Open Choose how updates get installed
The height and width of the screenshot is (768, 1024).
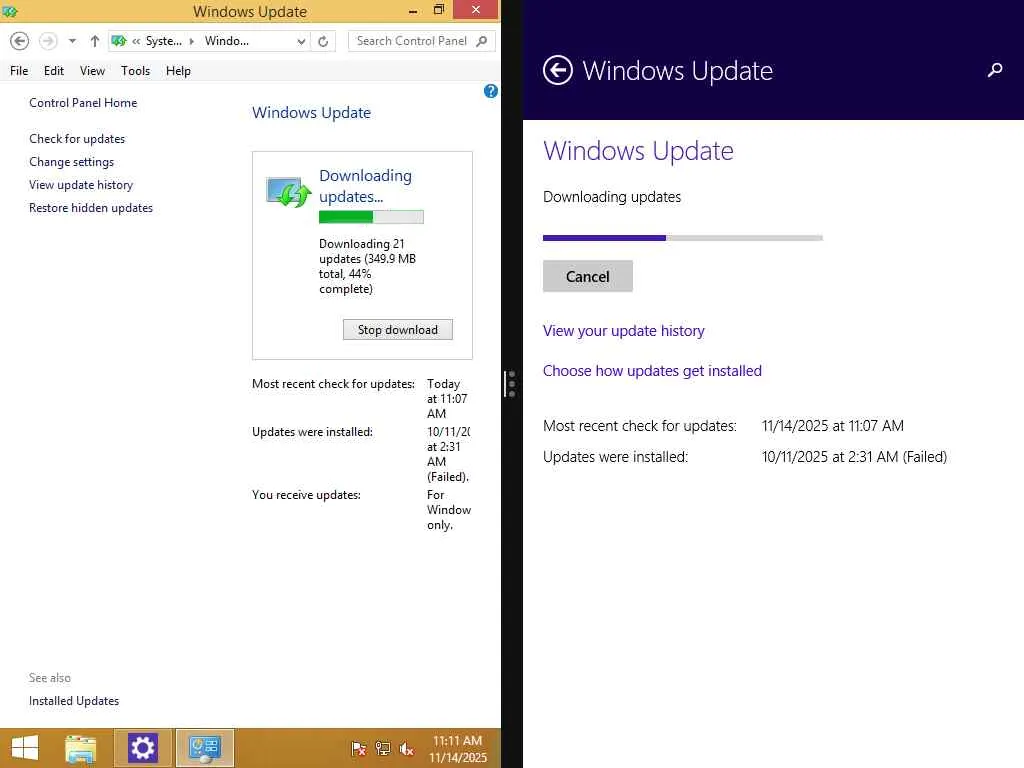pyautogui.click(x=652, y=371)
